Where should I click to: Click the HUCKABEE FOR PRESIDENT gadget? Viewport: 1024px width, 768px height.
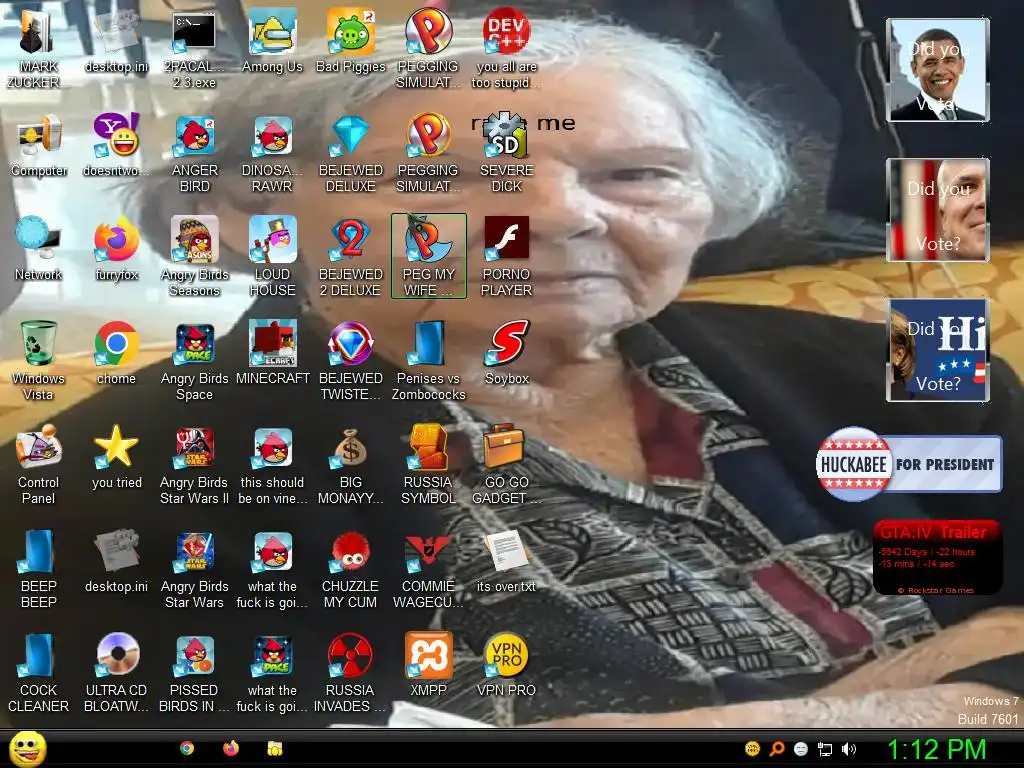pyautogui.click(x=909, y=464)
